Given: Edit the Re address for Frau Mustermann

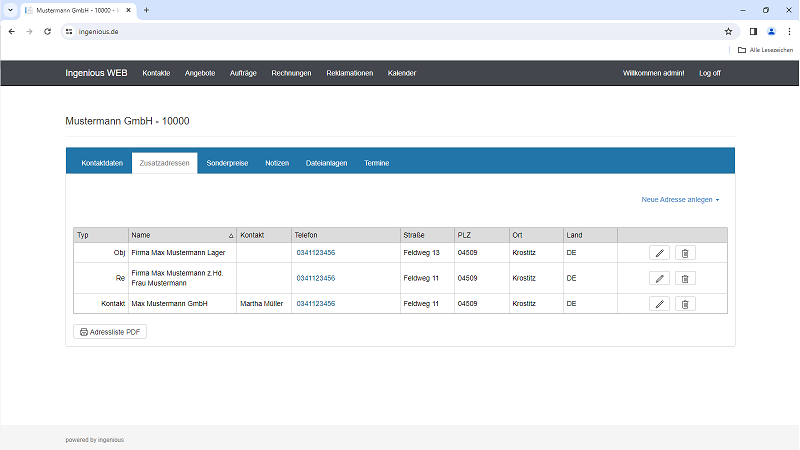Looking at the screenshot, I should (659, 279).
